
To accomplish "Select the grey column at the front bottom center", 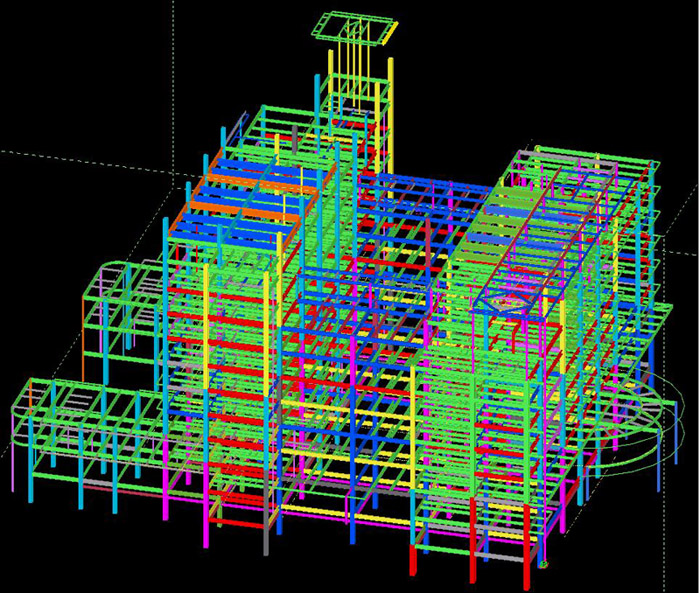I will (x=267, y=514).
